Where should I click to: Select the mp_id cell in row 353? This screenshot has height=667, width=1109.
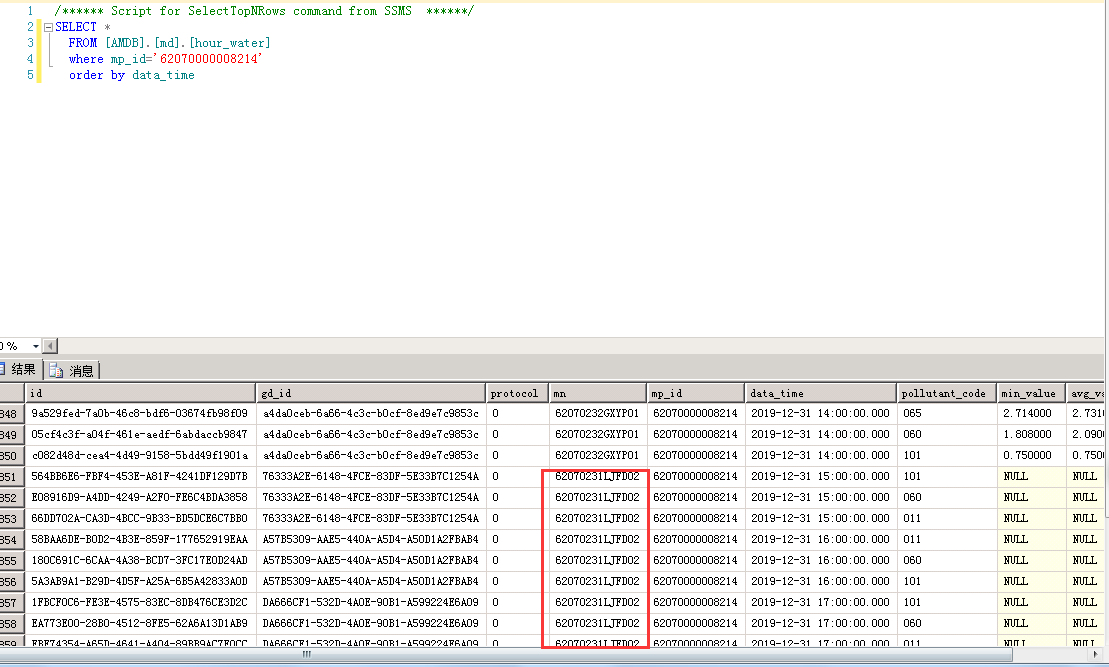point(696,518)
